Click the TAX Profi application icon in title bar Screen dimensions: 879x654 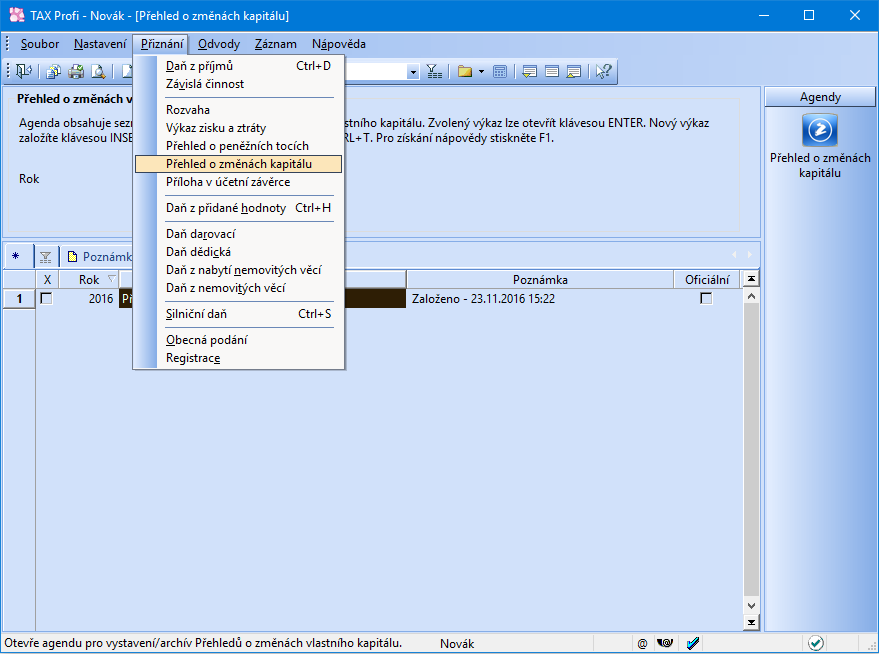(x=16, y=15)
